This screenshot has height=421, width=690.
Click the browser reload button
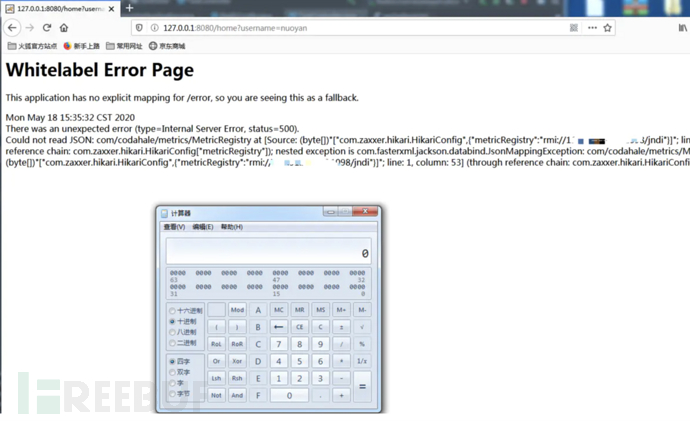coord(47,28)
